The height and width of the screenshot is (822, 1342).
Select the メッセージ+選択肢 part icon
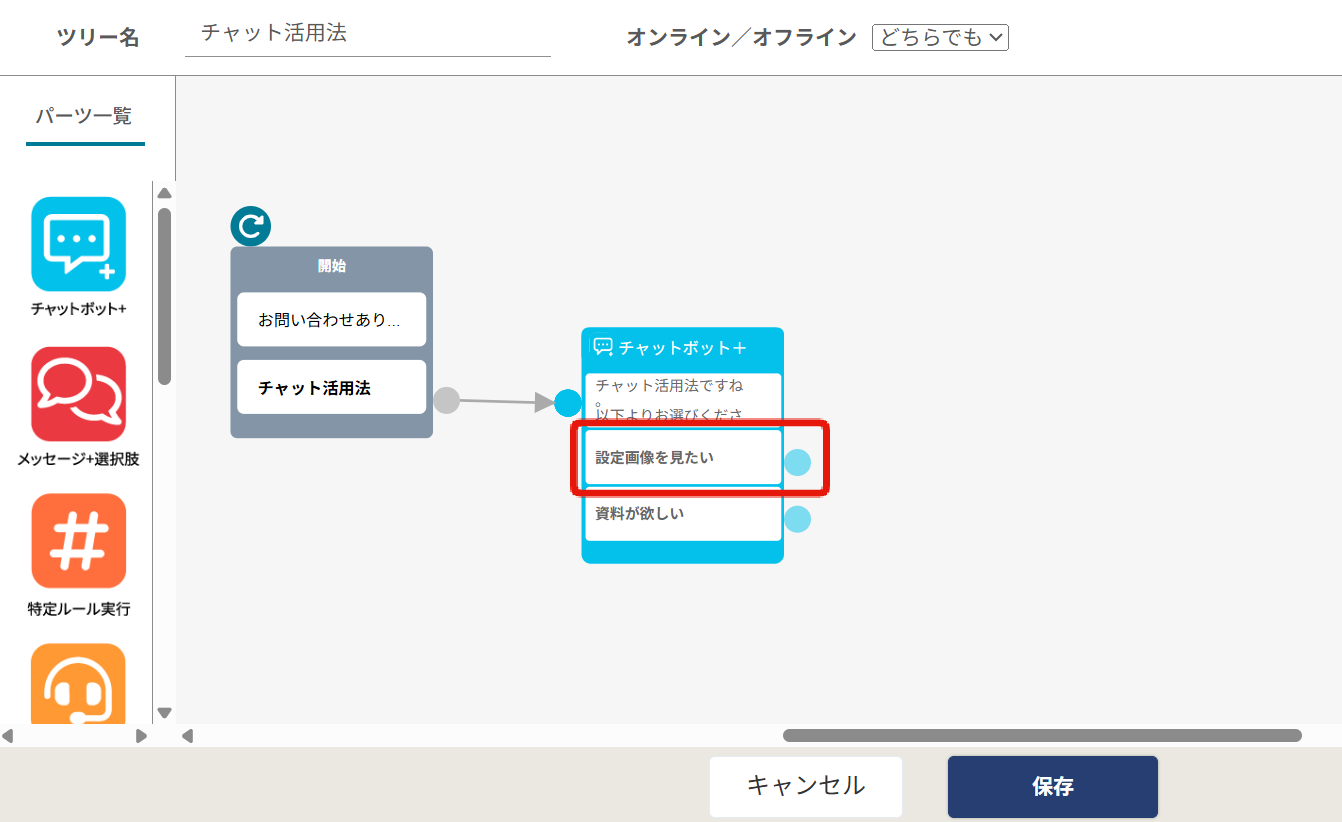coord(79,394)
